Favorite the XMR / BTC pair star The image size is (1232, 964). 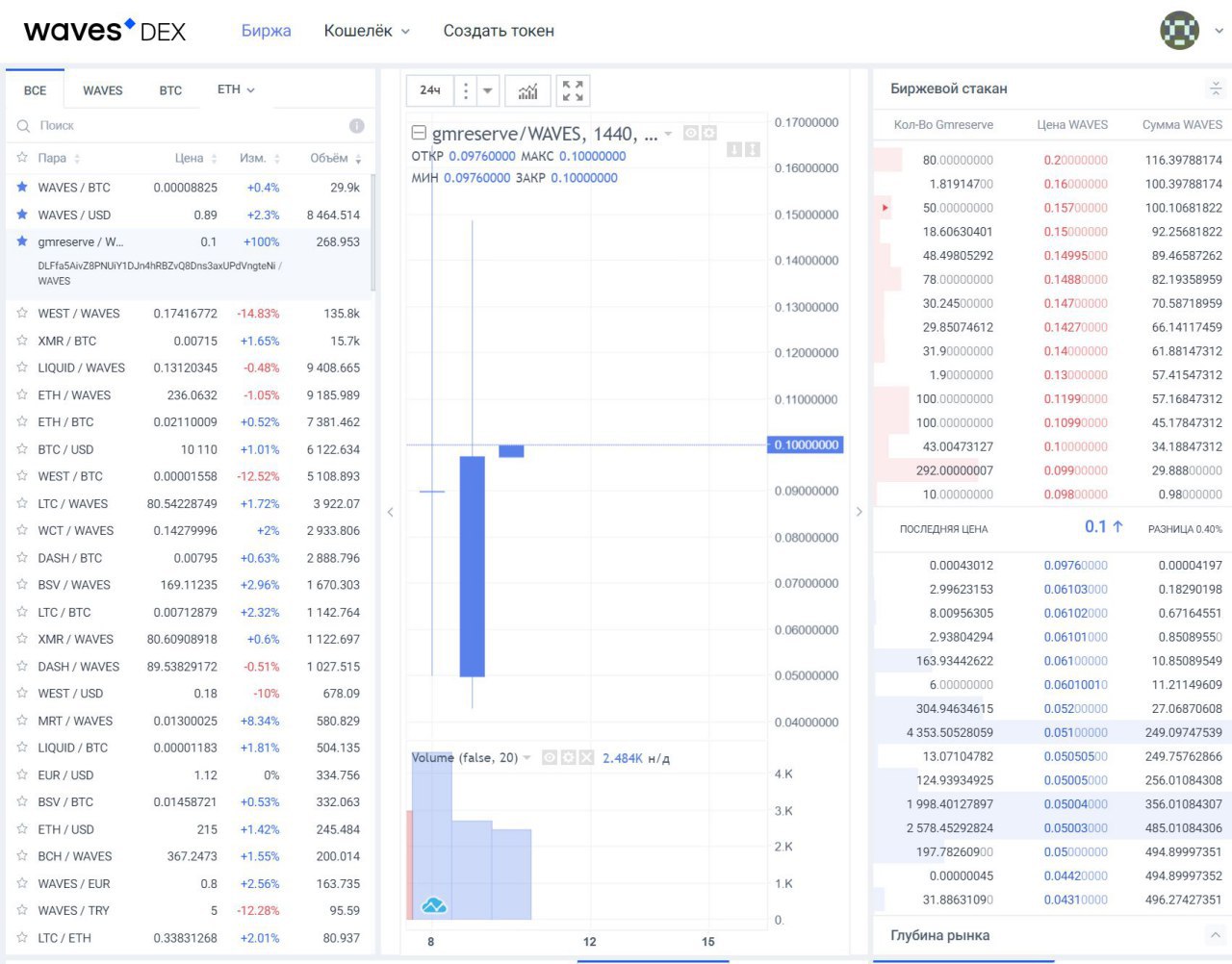click(22, 341)
